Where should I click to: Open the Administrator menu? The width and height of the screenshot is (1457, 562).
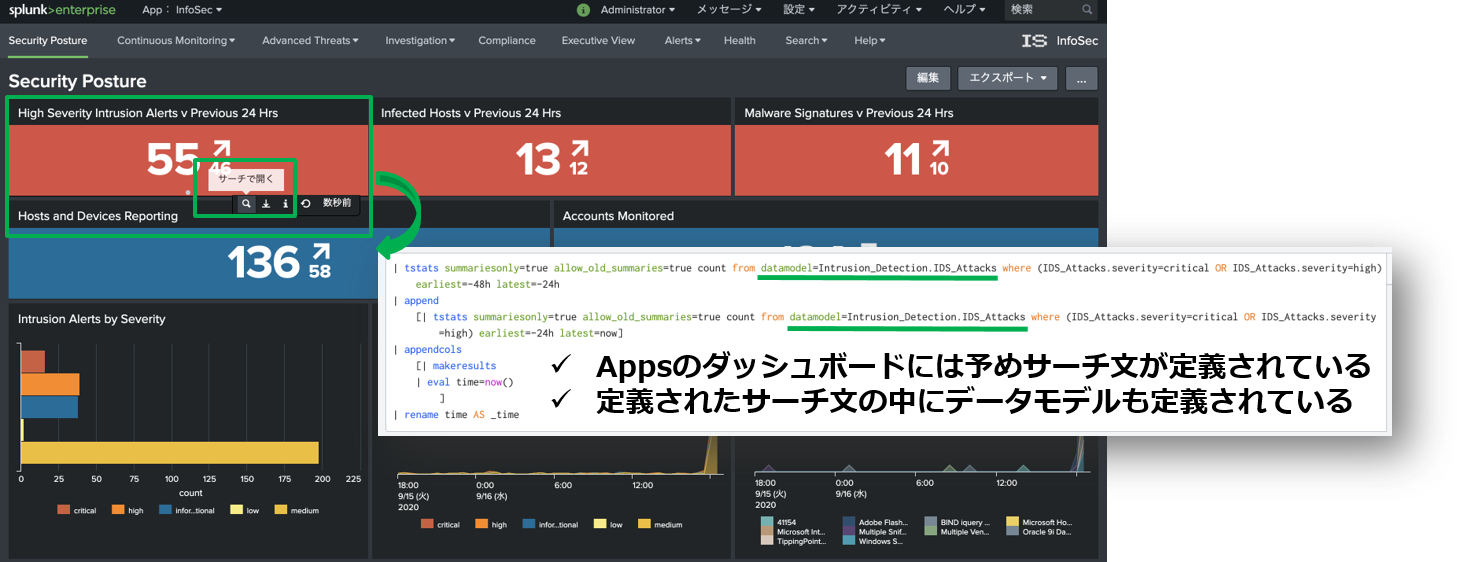(637, 10)
